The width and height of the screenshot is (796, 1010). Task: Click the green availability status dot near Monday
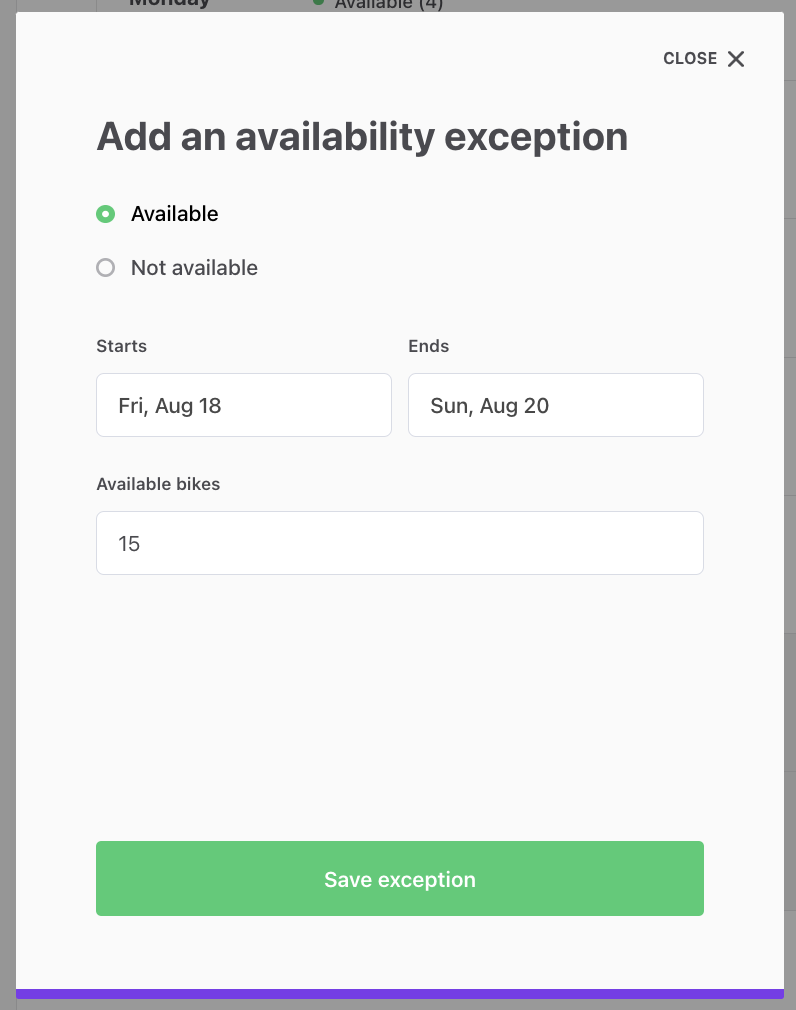pos(318,4)
